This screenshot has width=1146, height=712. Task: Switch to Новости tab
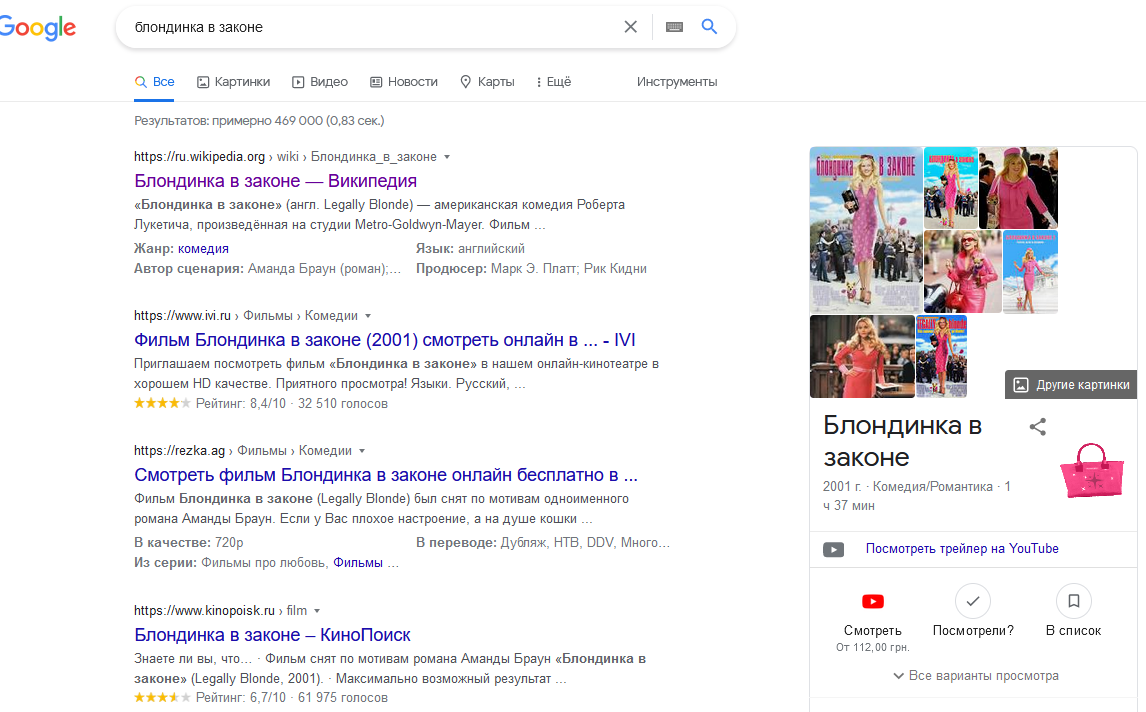(x=404, y=82)
